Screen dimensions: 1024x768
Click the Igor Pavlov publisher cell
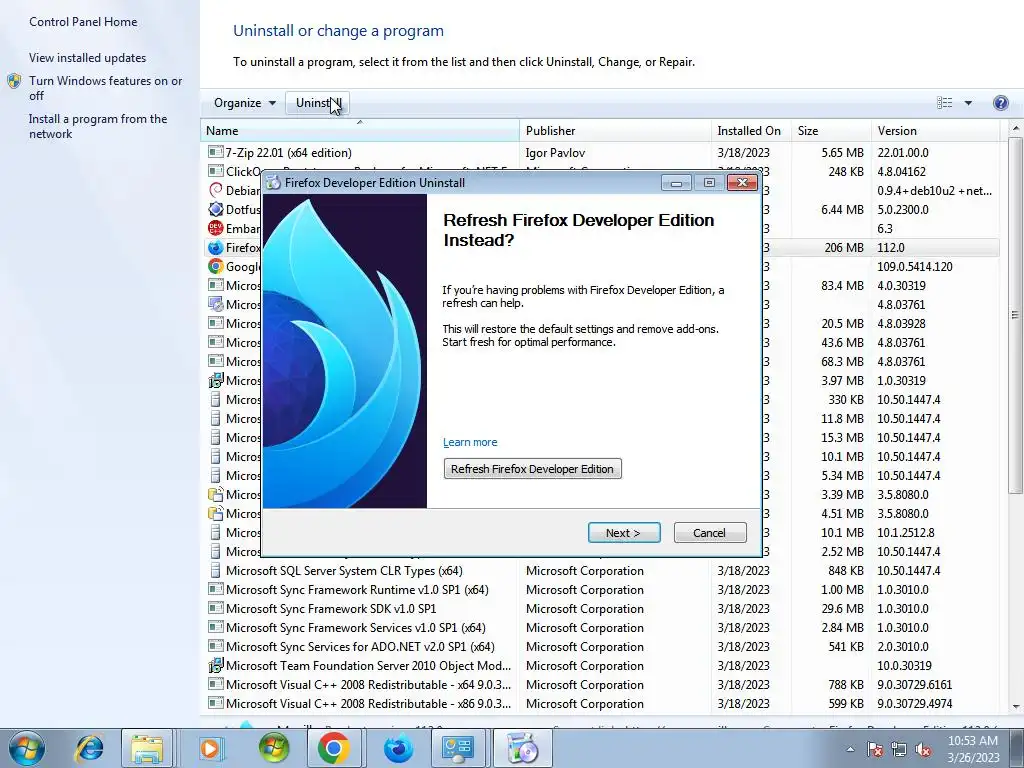tap(555, 152)
